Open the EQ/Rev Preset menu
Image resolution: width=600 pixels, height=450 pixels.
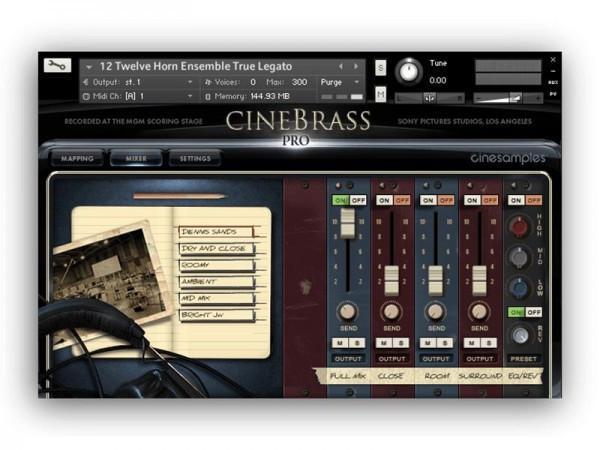pos(524,359)
